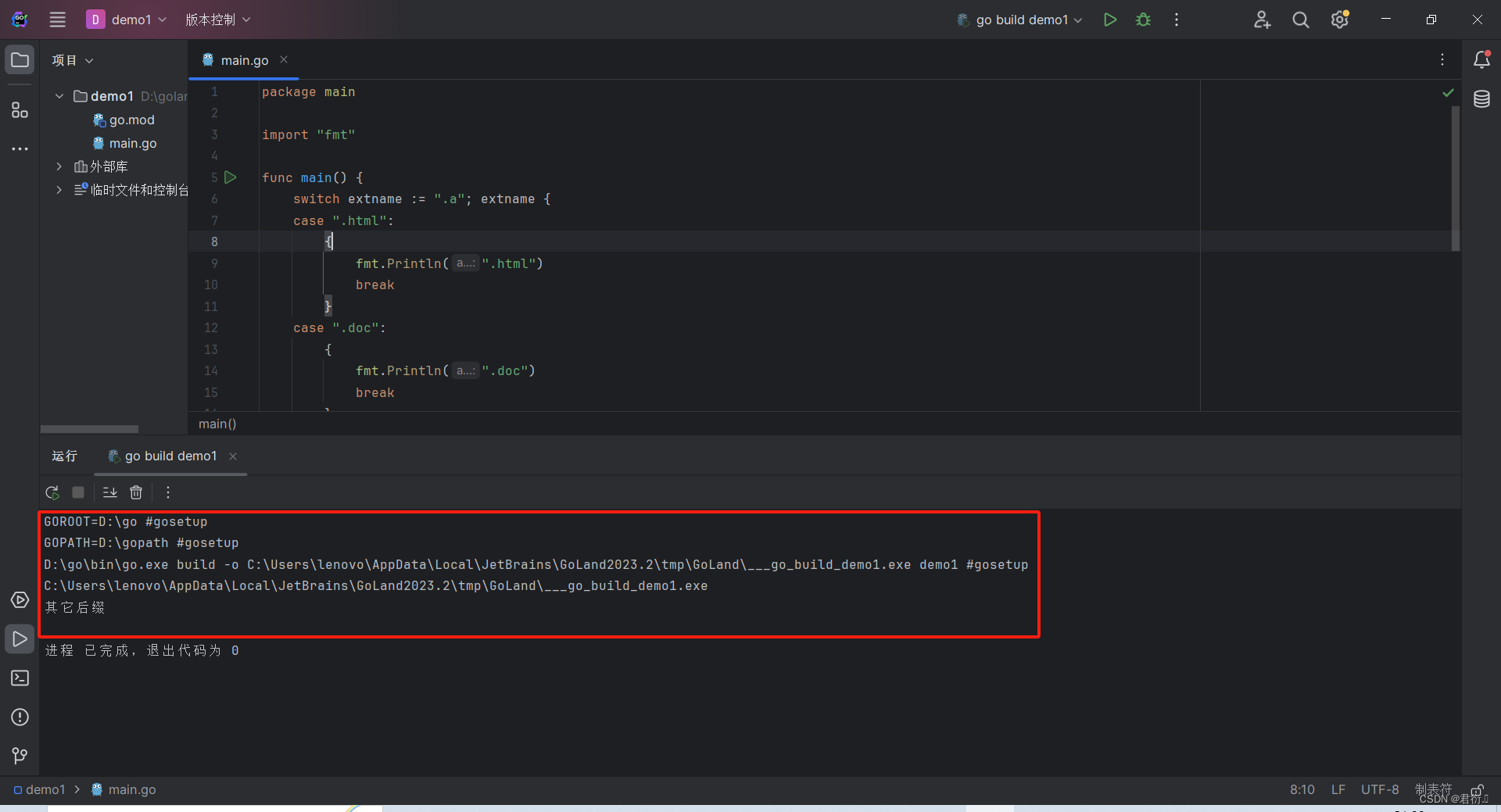Viewport: 1501px width, 812px height.
Task: Open Git version control tool window icon
Action: tap(20, 756)
